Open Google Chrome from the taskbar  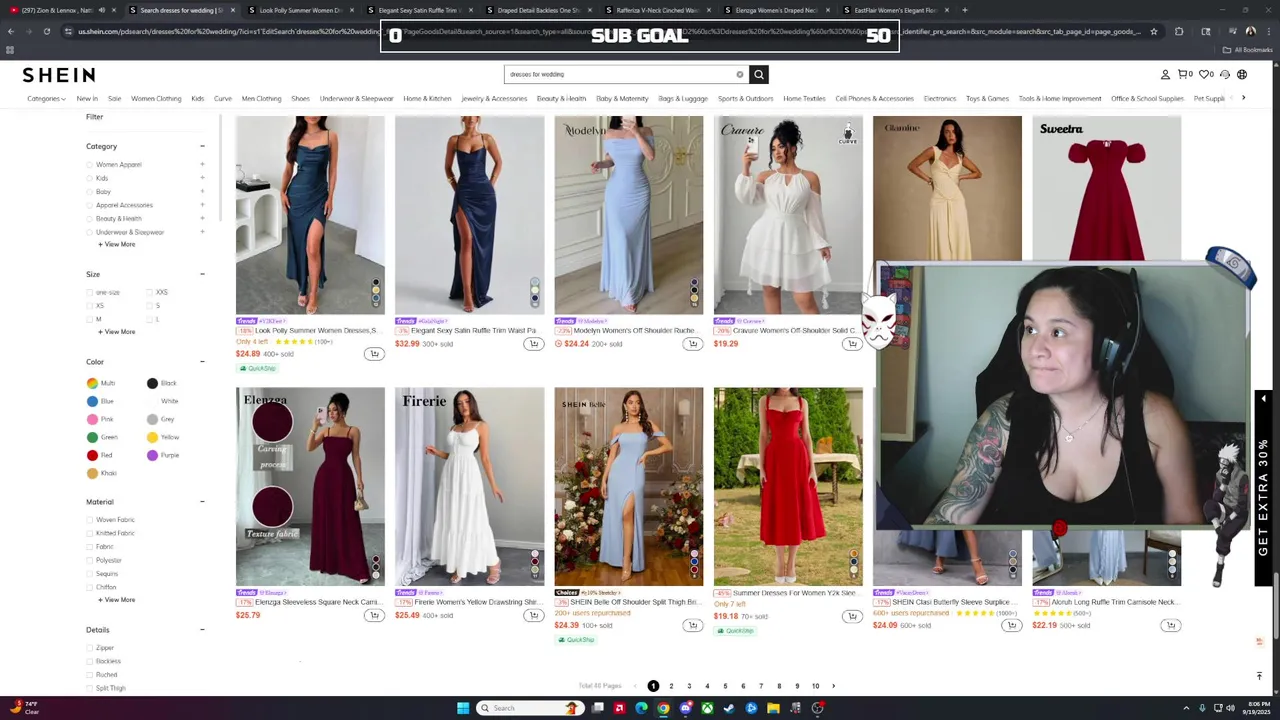point(663,708)
